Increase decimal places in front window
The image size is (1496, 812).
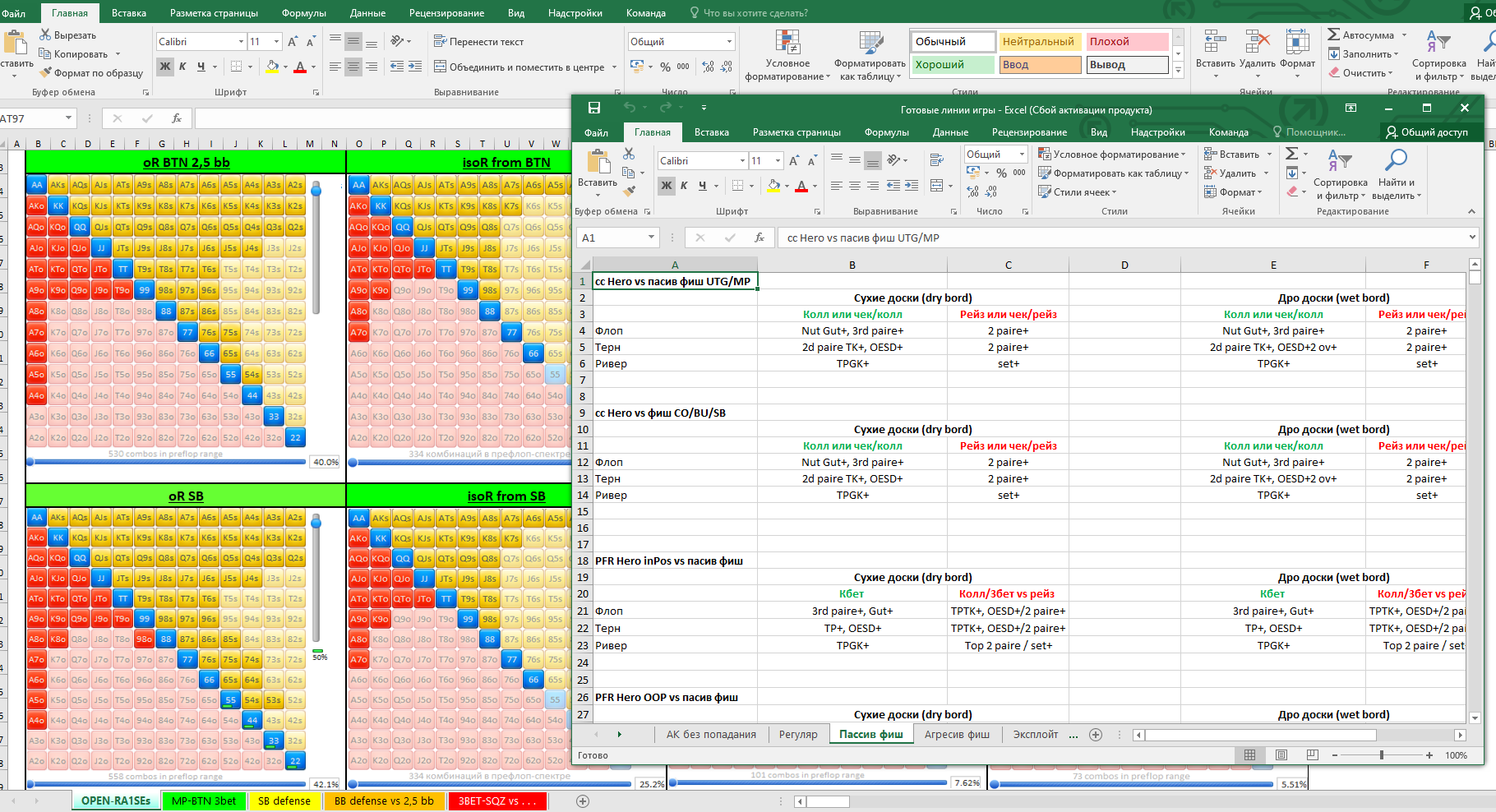click(973, 191)
